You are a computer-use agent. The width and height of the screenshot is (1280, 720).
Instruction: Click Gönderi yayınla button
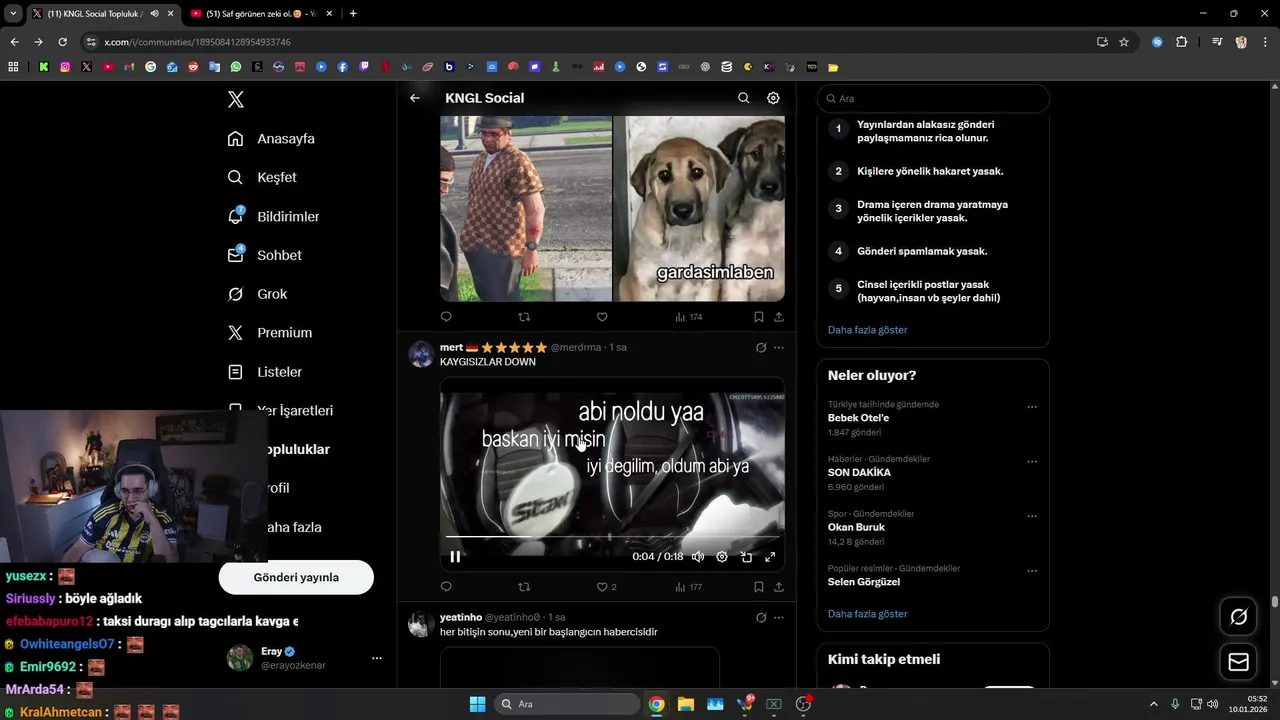[x=296, y=577]
